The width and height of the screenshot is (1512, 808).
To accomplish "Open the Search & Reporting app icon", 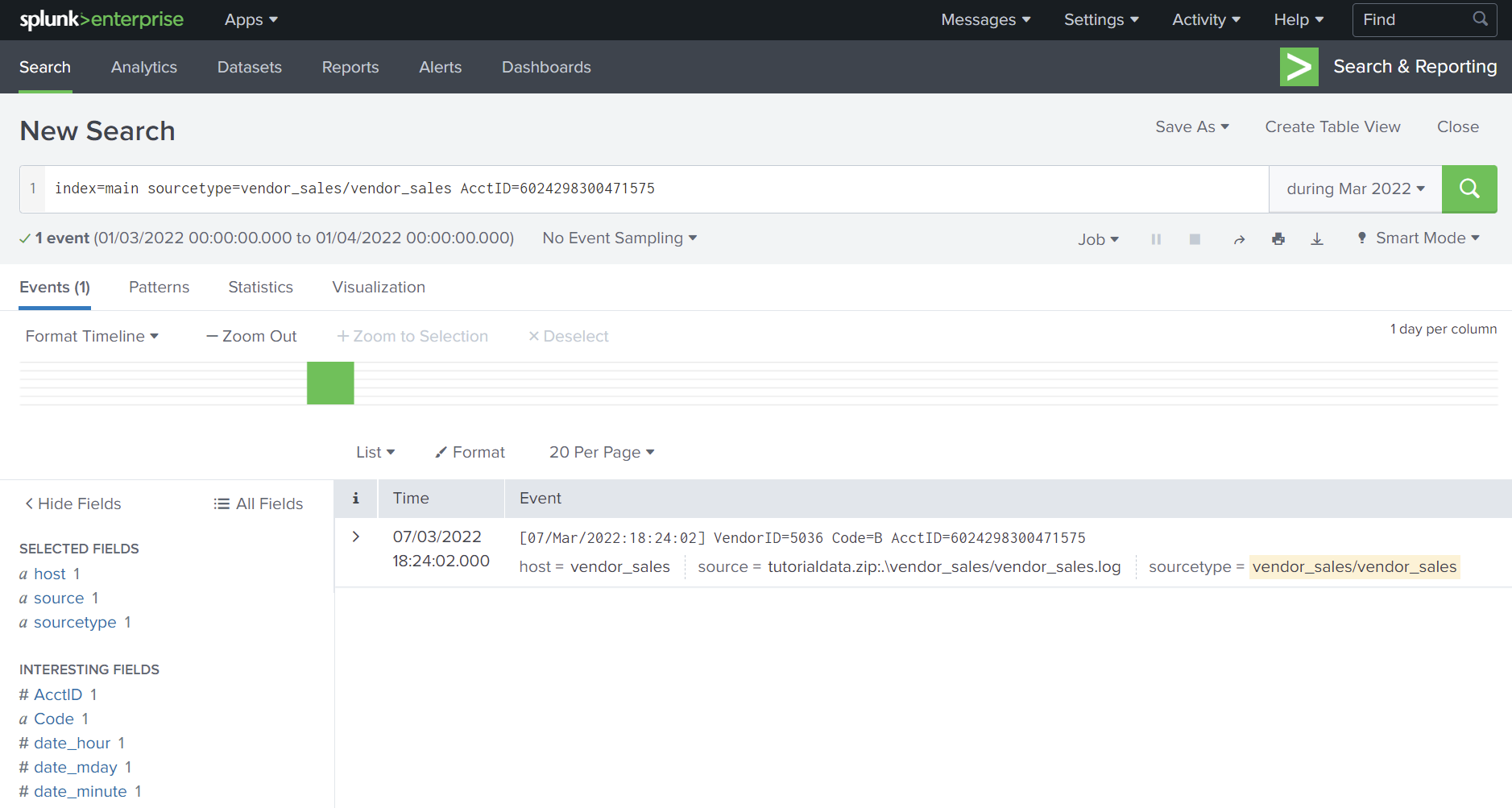I will coord(1299,67).
